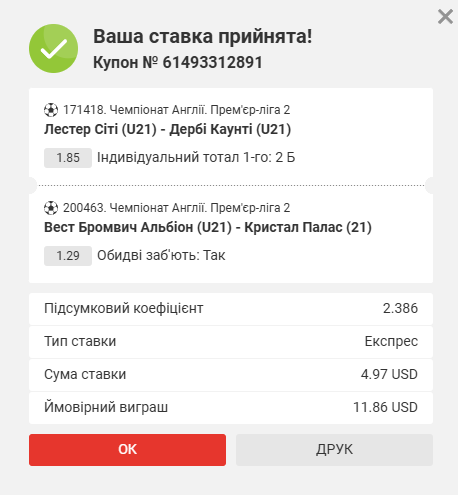Click the Сума ставки 4.97 USD row
The image size is (458, 495).
point(231,375)
